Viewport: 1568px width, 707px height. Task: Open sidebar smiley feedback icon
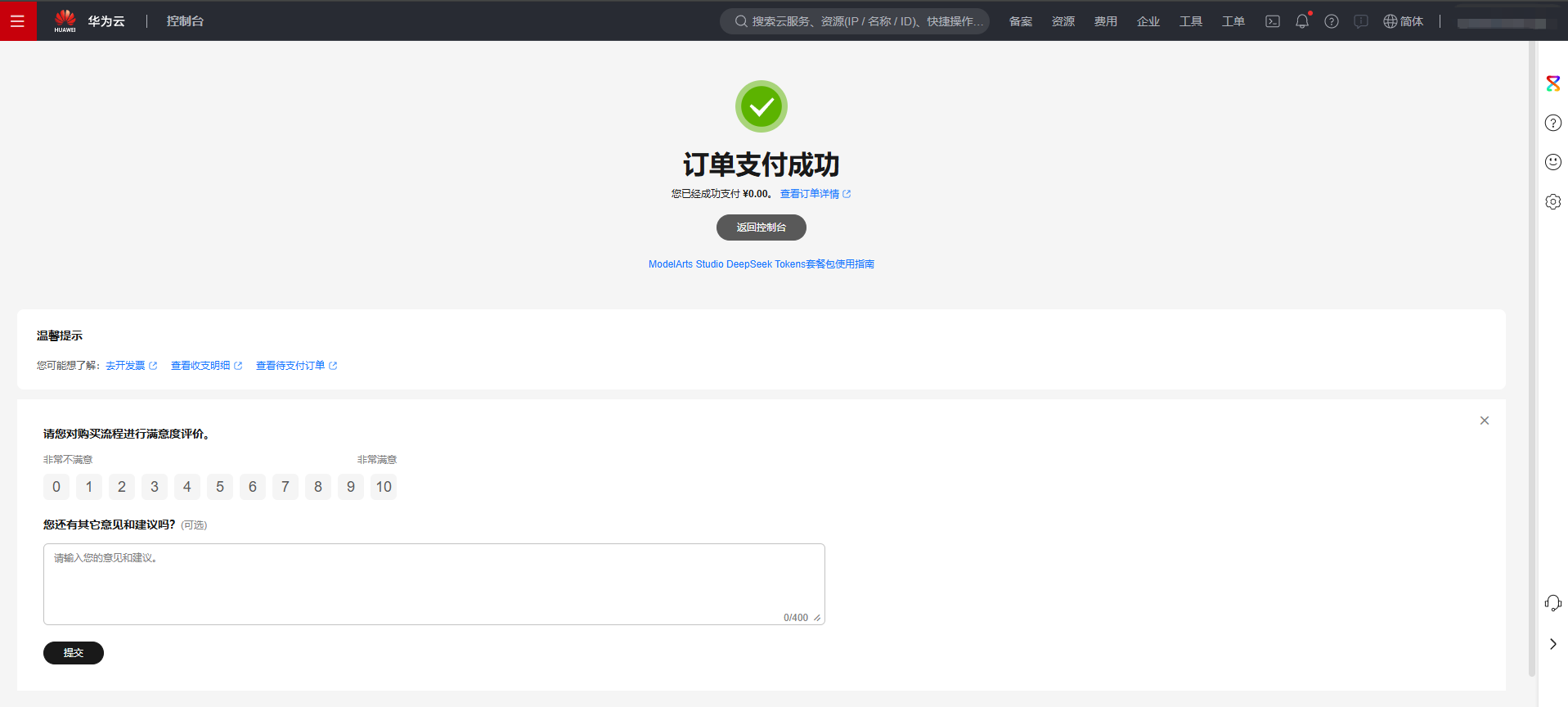point(1553,162)
